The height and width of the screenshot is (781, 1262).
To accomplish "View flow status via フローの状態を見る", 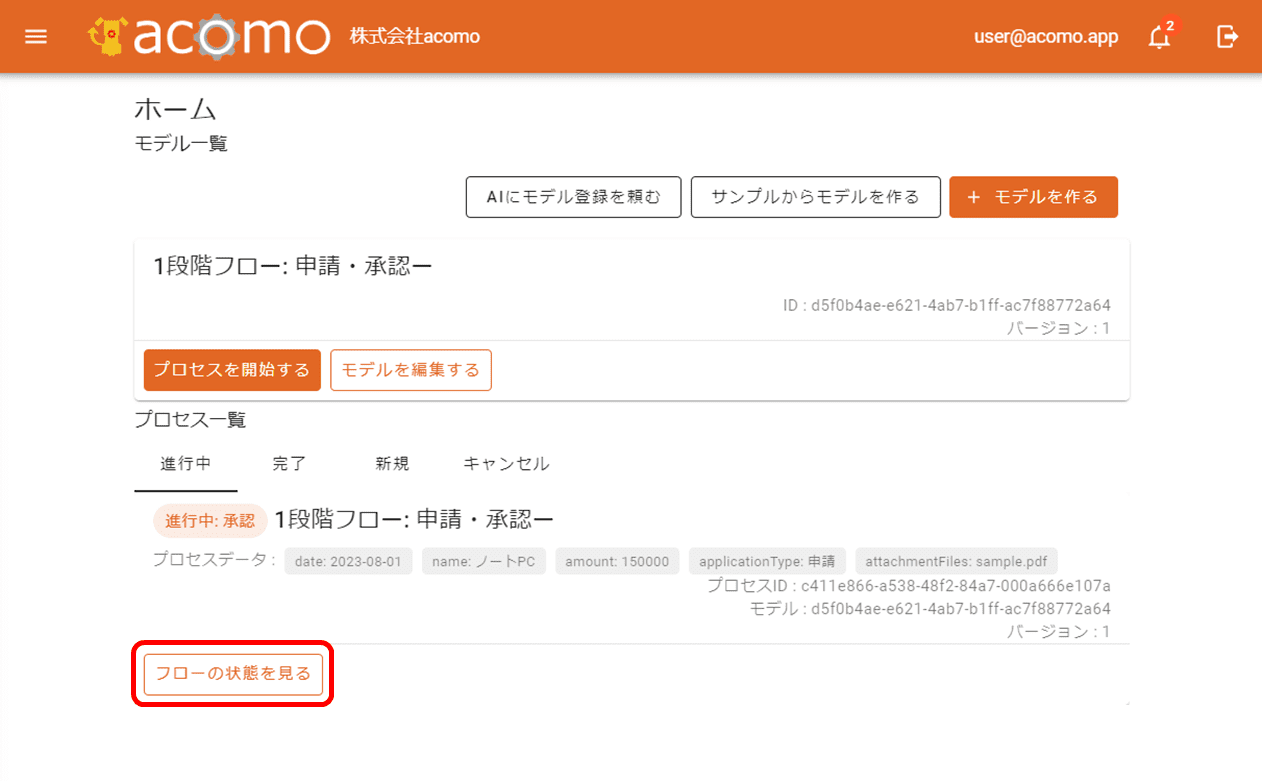I will click(233, 674).
